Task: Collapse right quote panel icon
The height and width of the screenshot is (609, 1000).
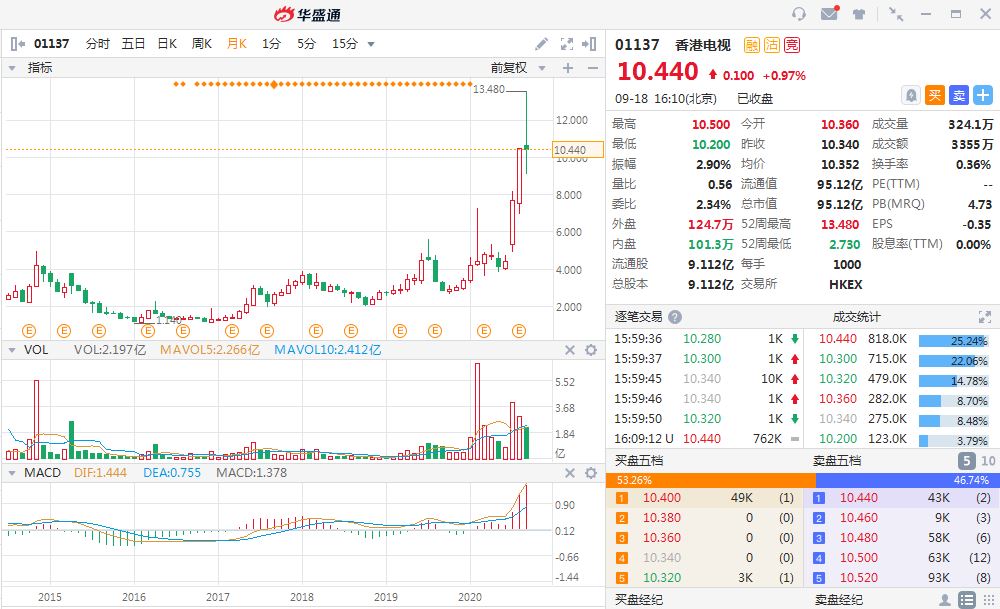Action: click(x=589, y=43)
